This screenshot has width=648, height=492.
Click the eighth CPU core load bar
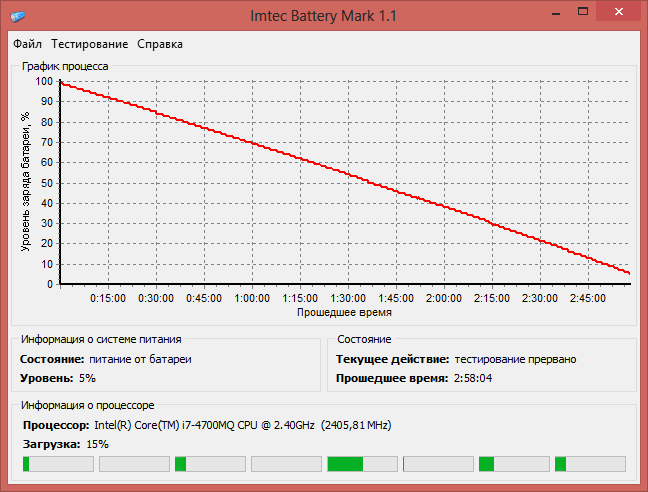(x=590, y=464)
